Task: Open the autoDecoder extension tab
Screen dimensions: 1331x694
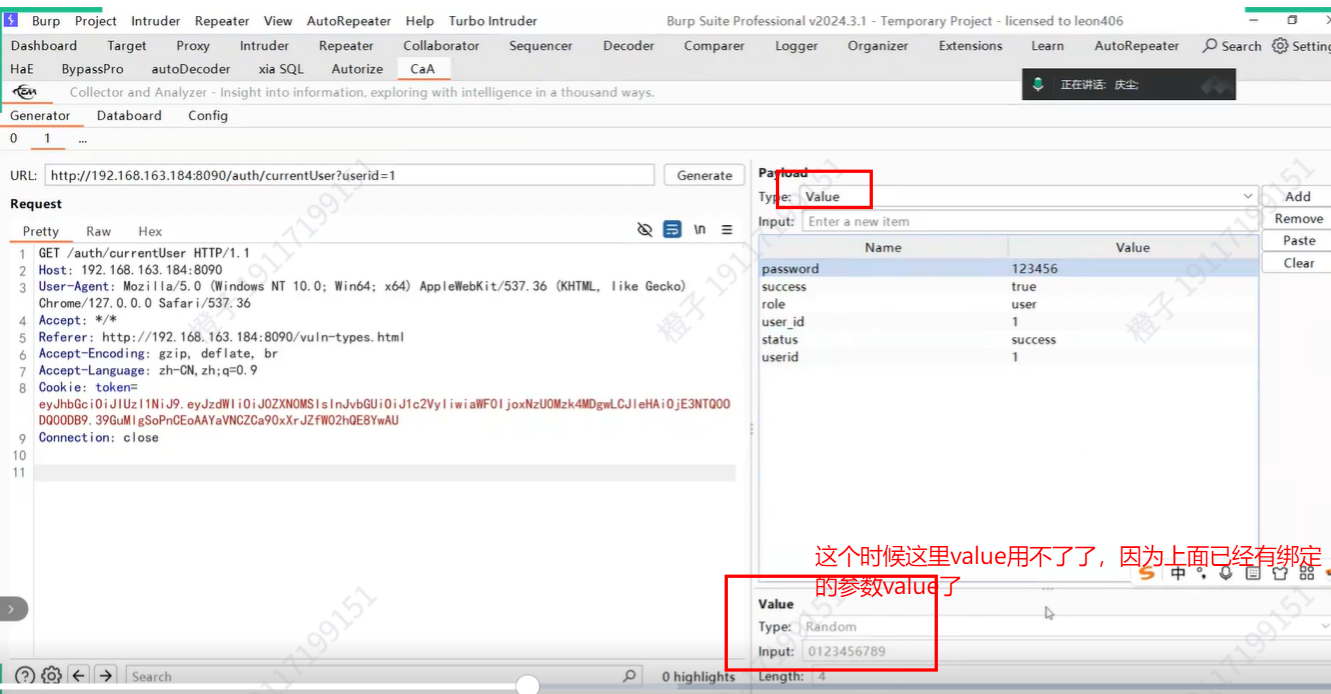Action: point(191,69)
